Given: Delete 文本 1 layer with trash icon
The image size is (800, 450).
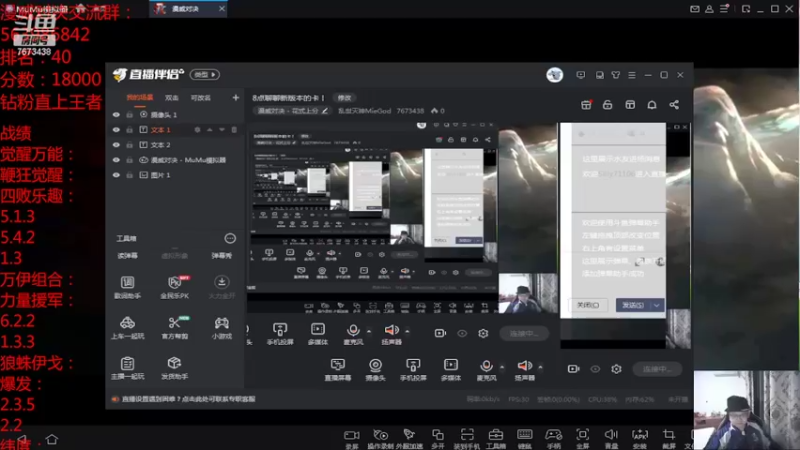Looking at the screenshot, I should 234,130.
